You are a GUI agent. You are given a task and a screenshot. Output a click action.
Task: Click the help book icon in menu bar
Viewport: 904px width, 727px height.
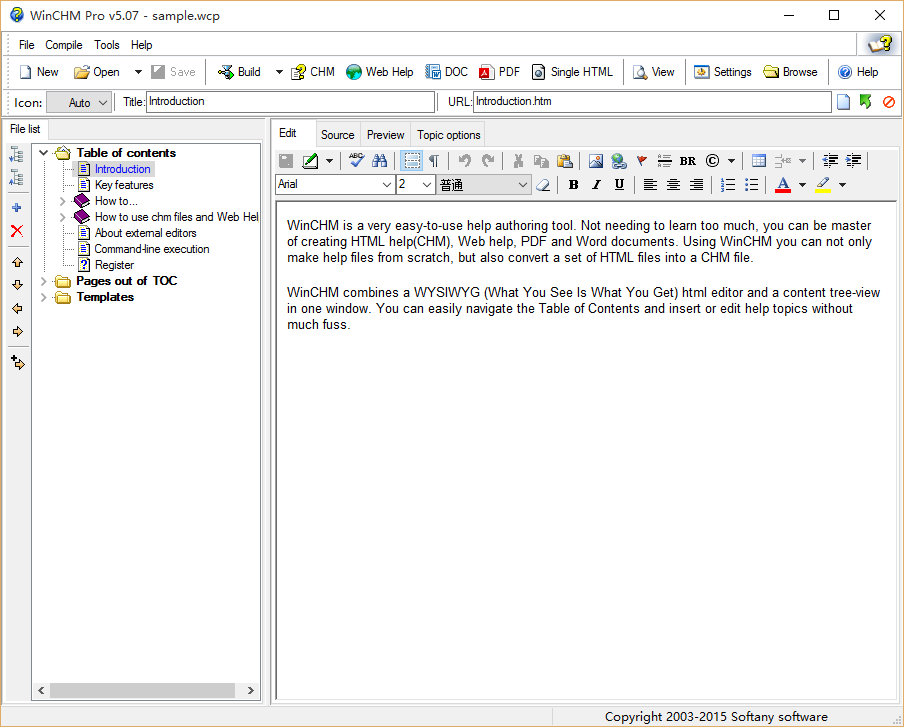coord(880,44)
